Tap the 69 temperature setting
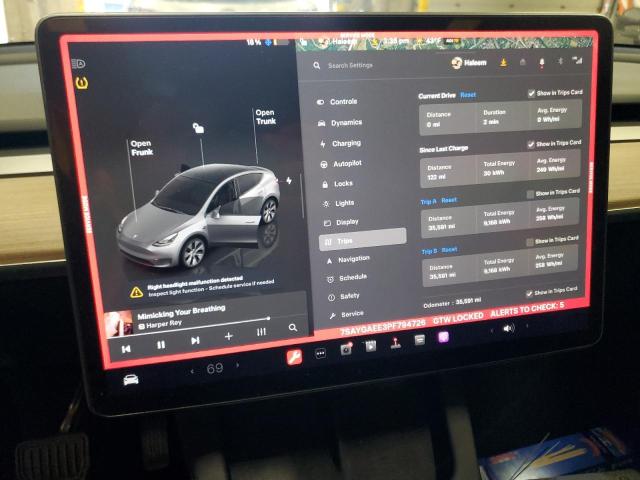 point(215,369)
